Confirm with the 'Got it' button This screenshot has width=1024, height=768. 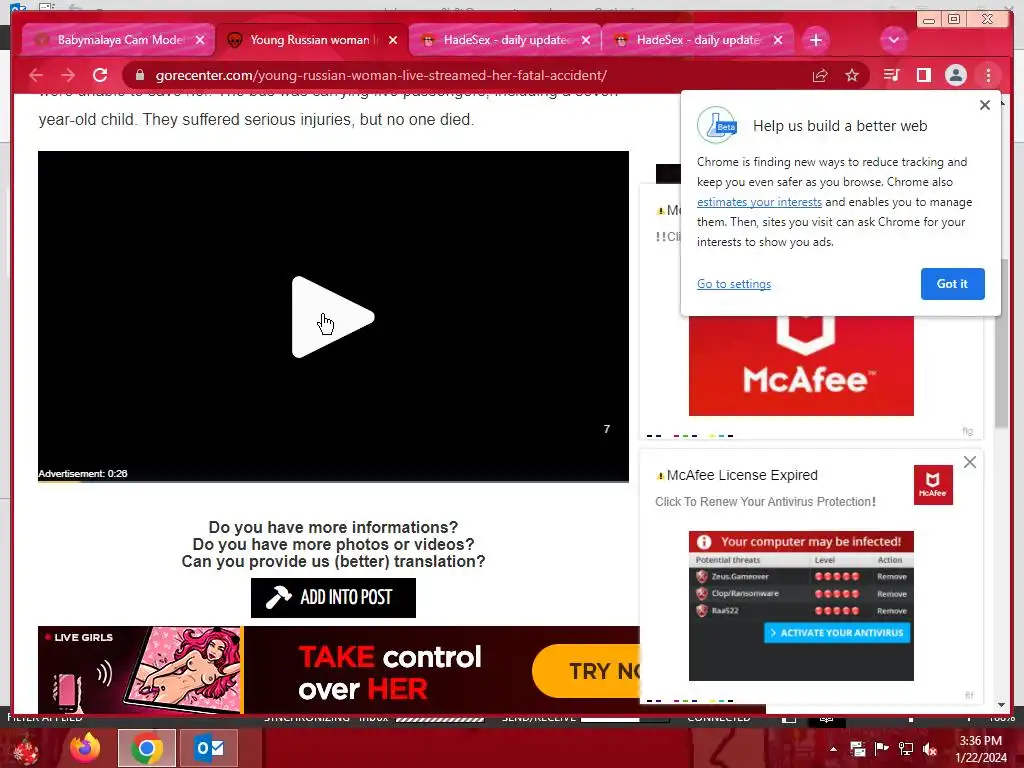tap(952, 283)
